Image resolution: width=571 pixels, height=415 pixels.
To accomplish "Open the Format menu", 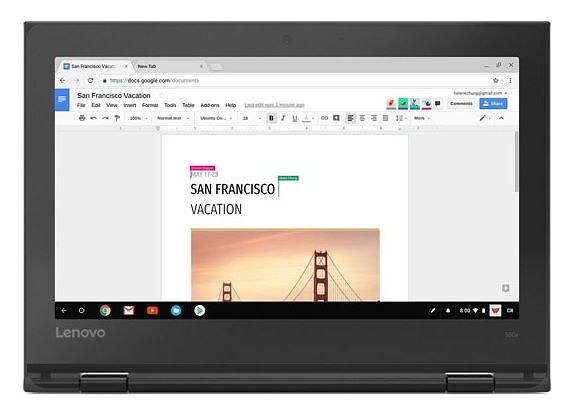I will [150, 105].
